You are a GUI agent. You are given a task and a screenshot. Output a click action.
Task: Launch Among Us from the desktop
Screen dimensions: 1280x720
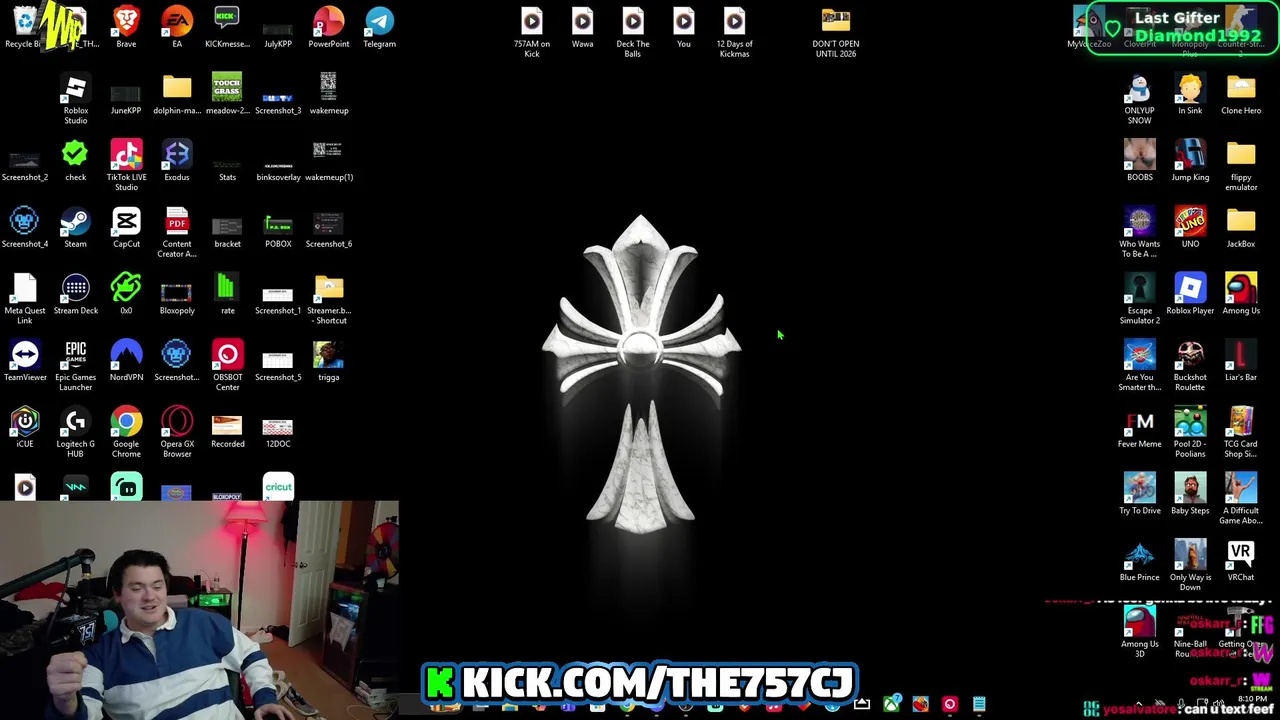(1241, 294)
